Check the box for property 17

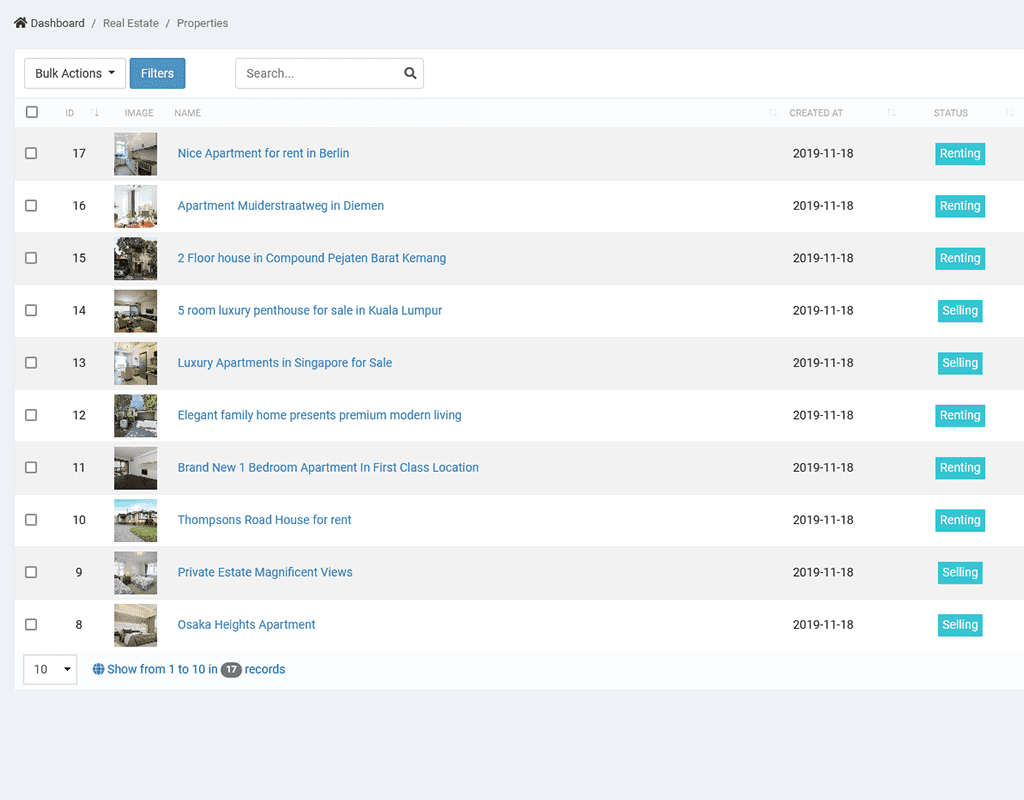coord(31,153)
